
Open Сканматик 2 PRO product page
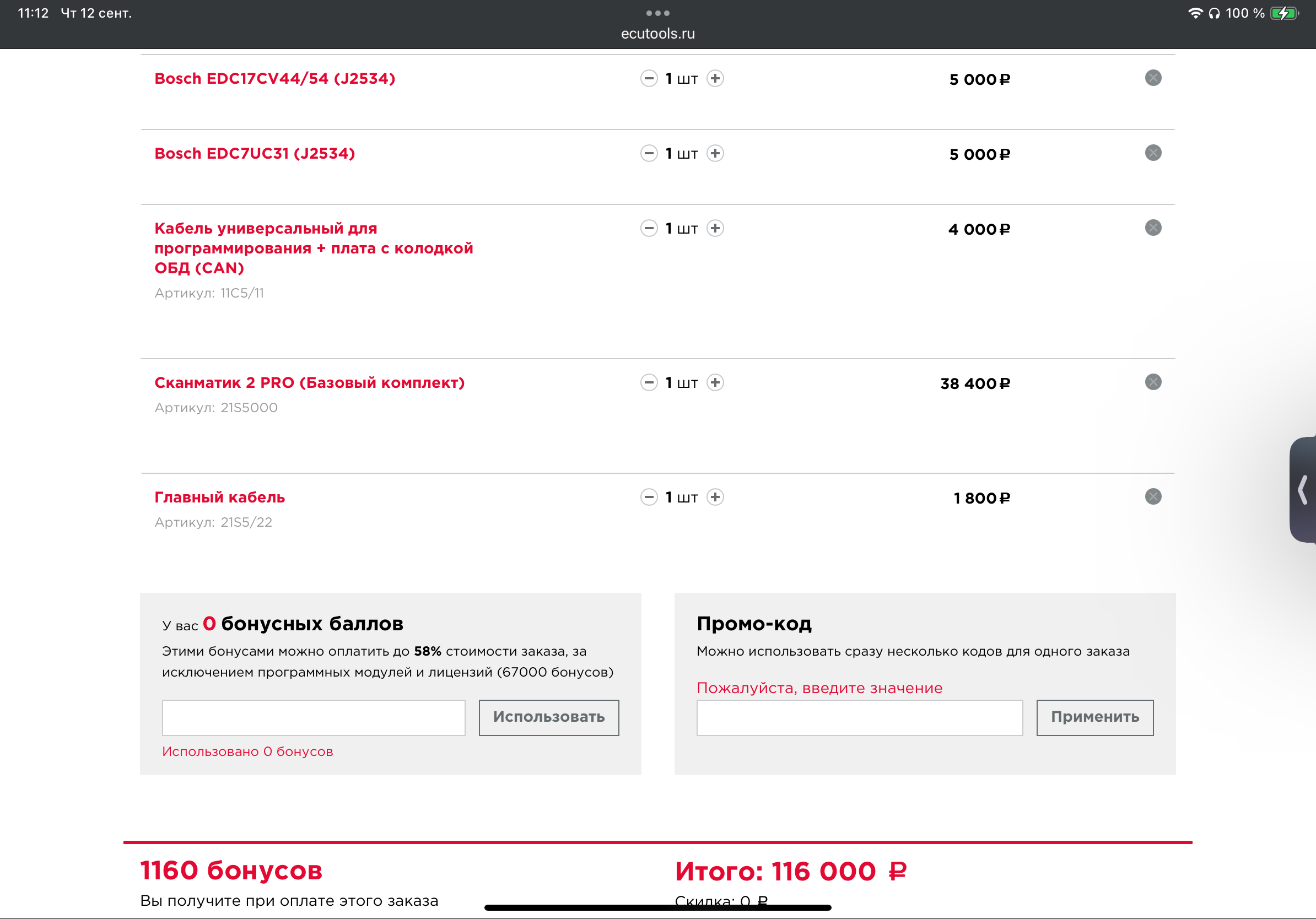(x=309, y=383)
